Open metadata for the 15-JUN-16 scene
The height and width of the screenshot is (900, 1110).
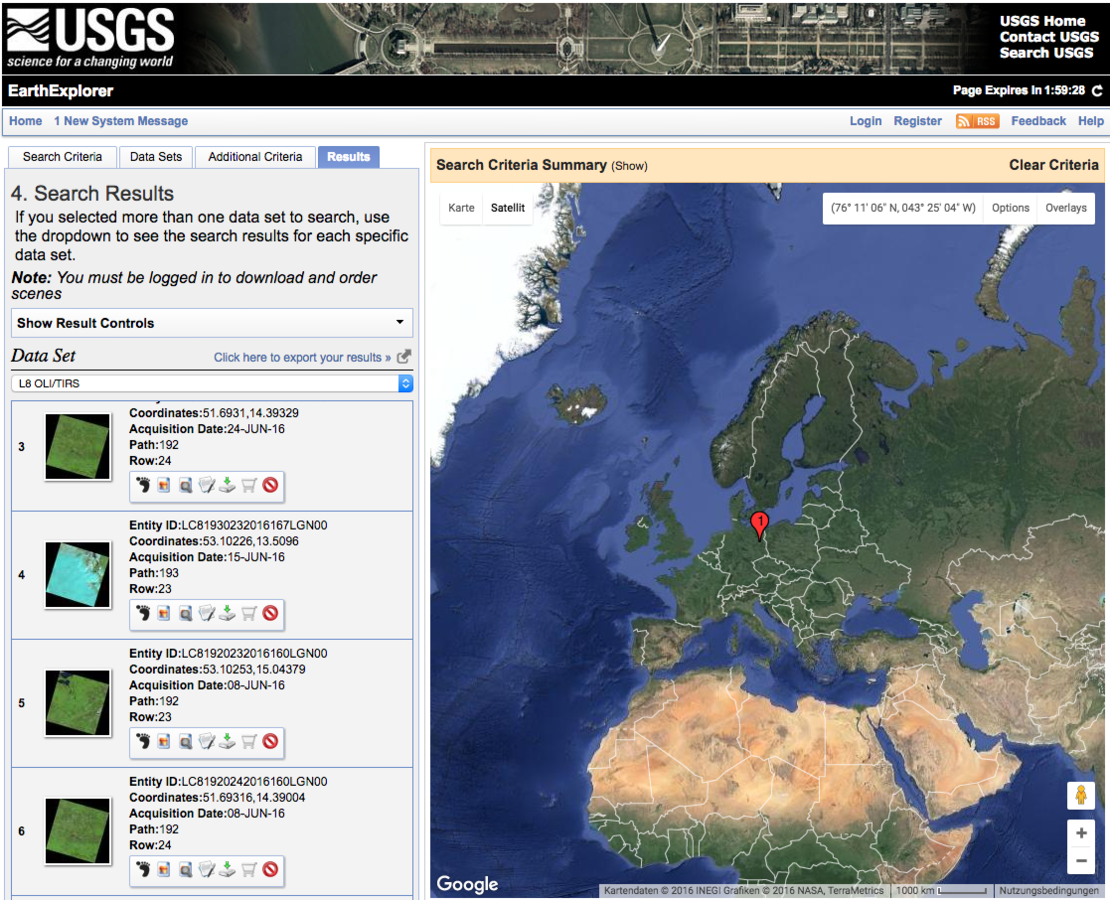pyautogui.click(x=207, y=613)
